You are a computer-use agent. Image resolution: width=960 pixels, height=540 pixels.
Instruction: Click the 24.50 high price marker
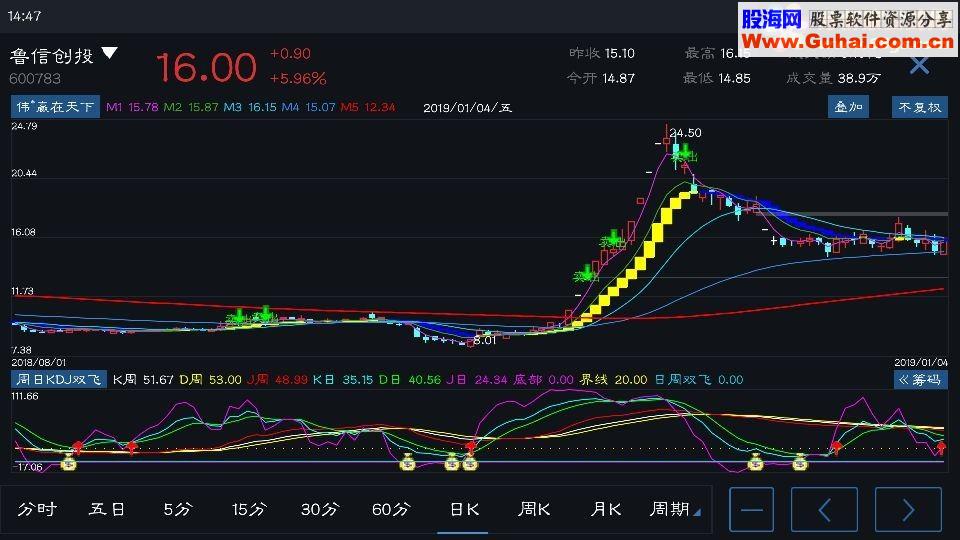[x=685, y=133]
